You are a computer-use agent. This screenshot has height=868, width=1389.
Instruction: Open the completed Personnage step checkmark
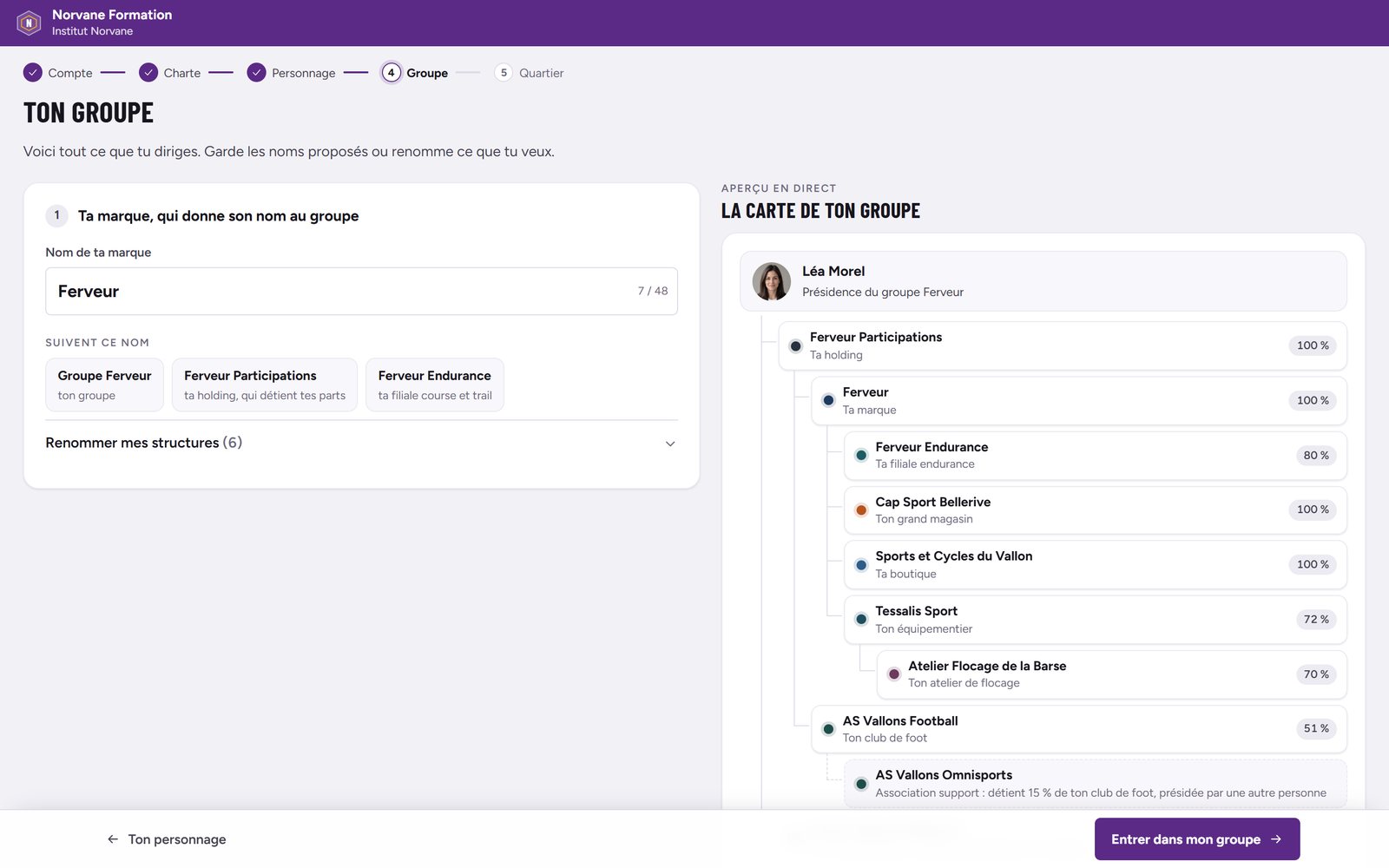(x=256, y=73)
